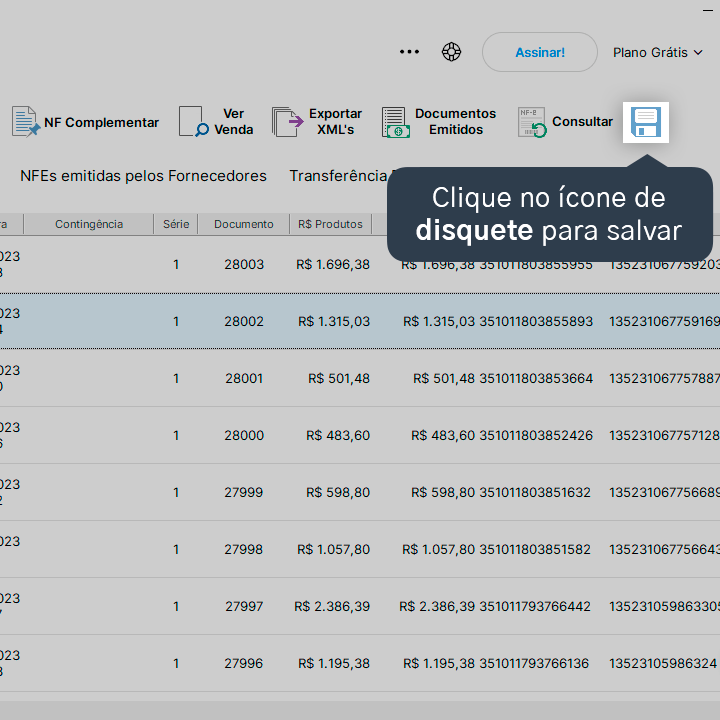Click product value R$ 1.195,38 in R$ Produtos column

pos(334,663)
